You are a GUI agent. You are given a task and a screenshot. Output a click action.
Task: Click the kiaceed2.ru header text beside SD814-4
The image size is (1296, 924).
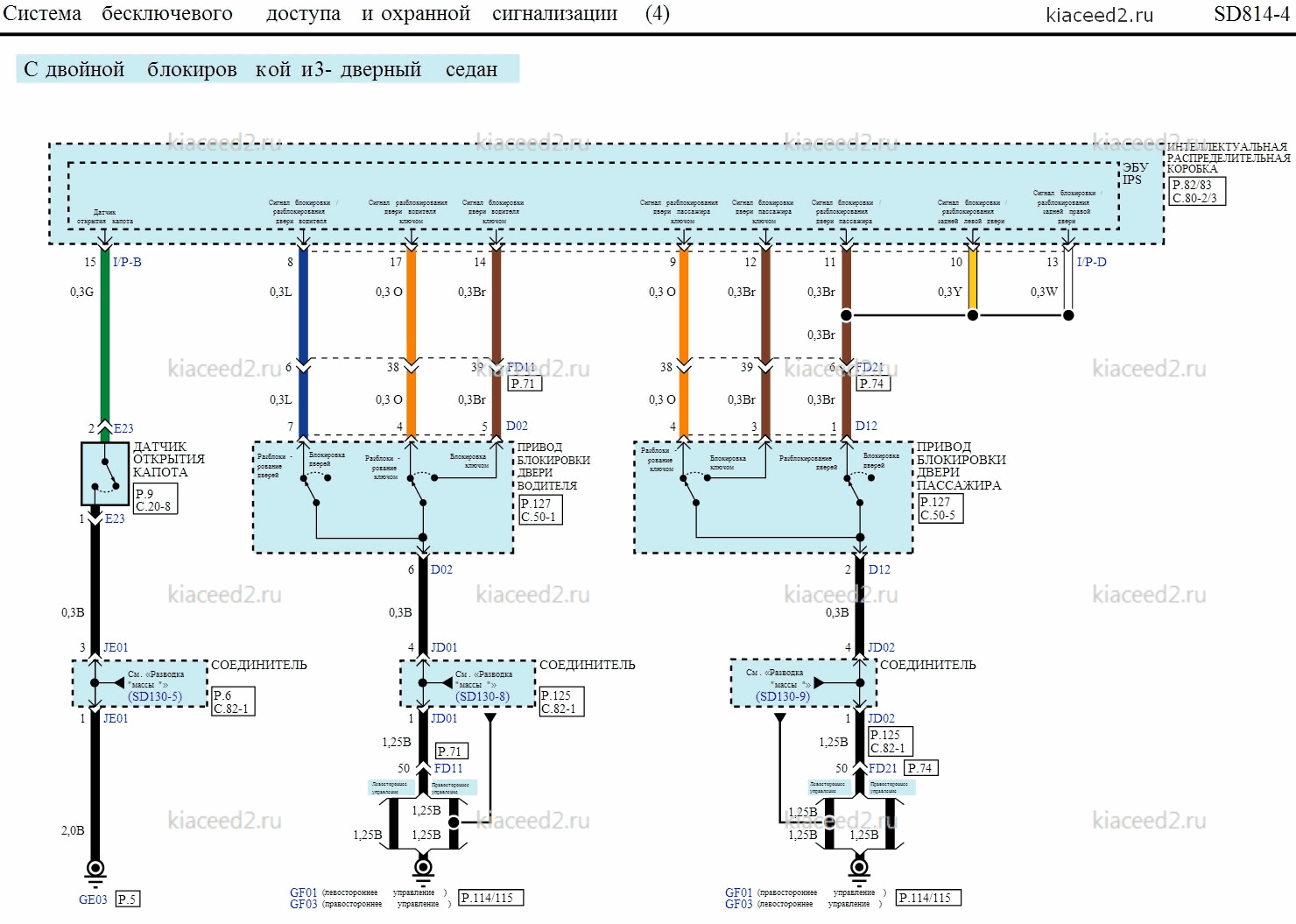pyautogui.click(x=1099, y=15)
